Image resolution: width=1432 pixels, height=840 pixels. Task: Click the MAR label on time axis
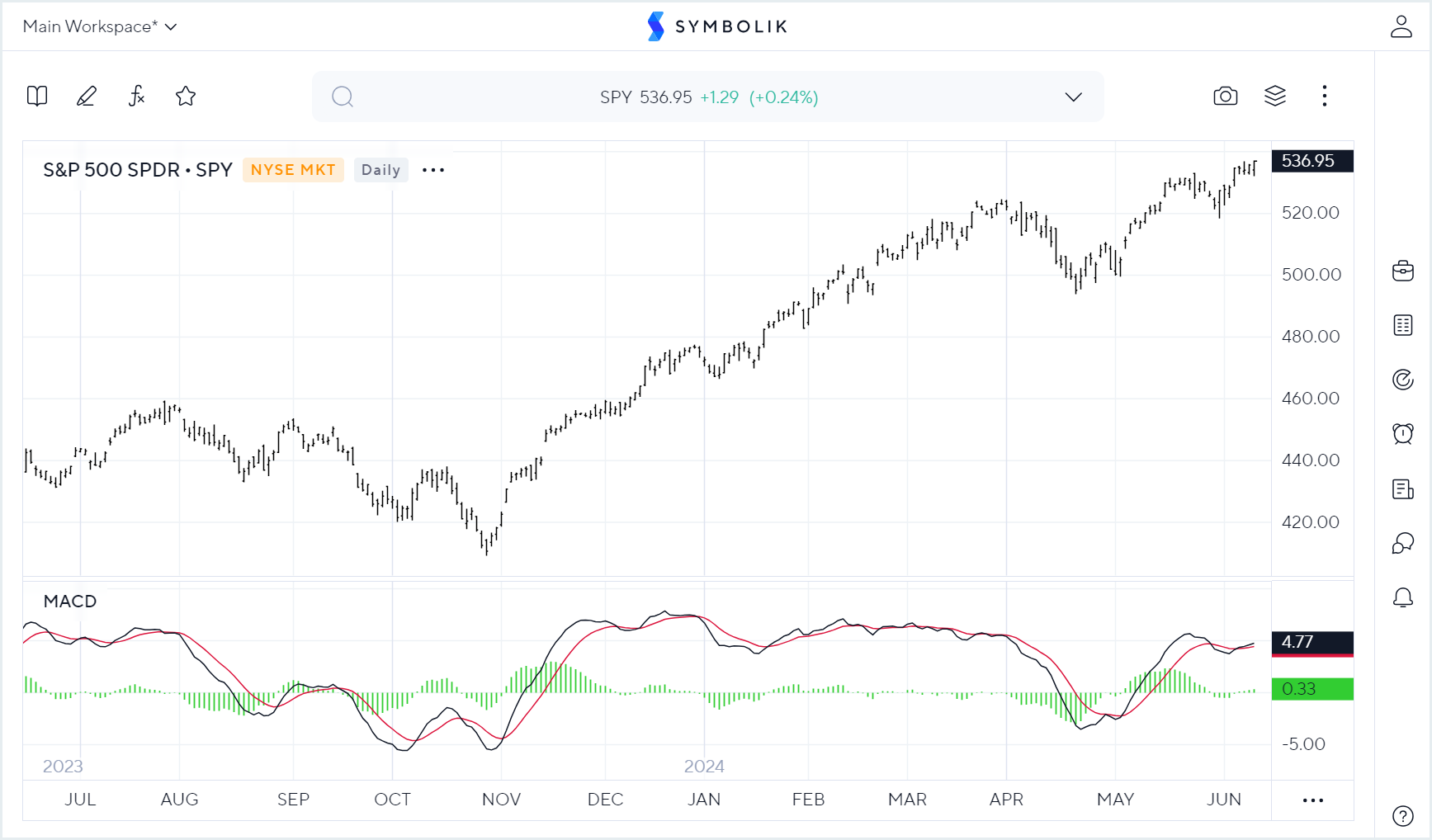[x=907, y=800]
